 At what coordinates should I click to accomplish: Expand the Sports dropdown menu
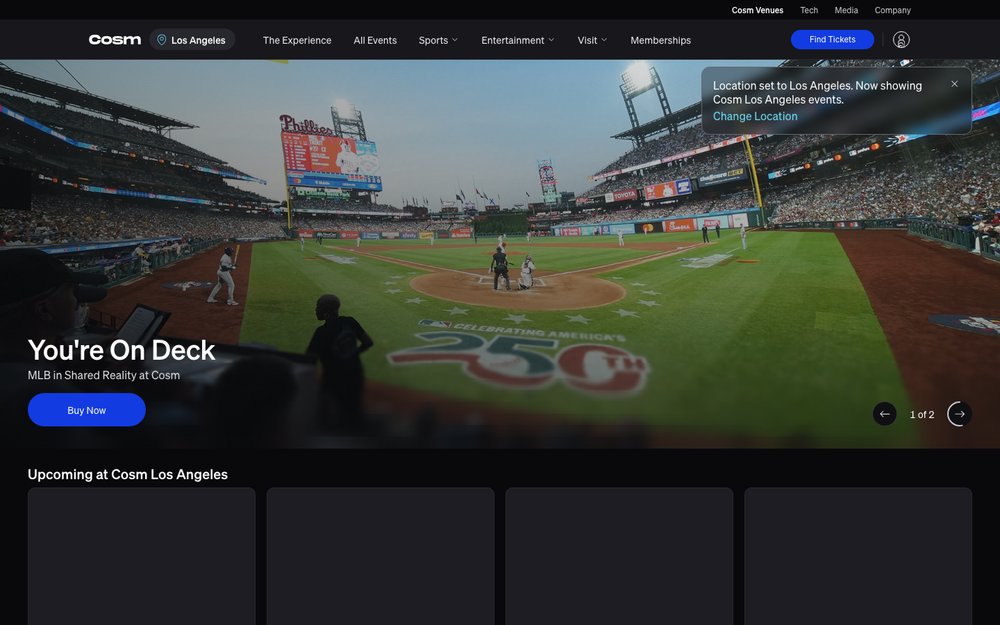pos(438,40)
